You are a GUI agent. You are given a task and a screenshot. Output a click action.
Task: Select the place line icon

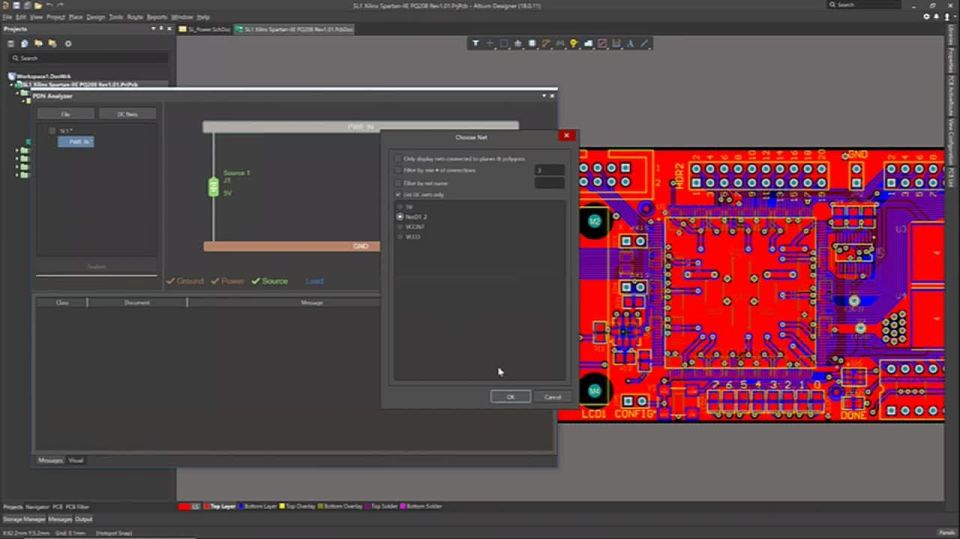pyautogui.click(x=645, y=43)
